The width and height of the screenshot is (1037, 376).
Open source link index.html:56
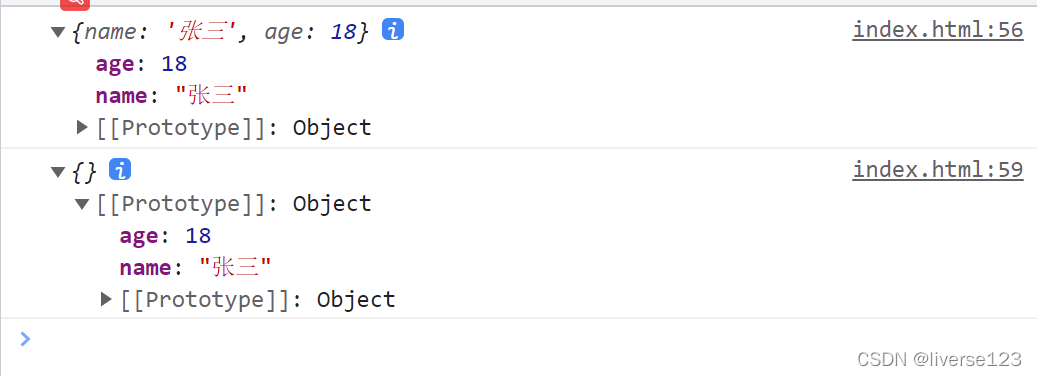point(938,30)
